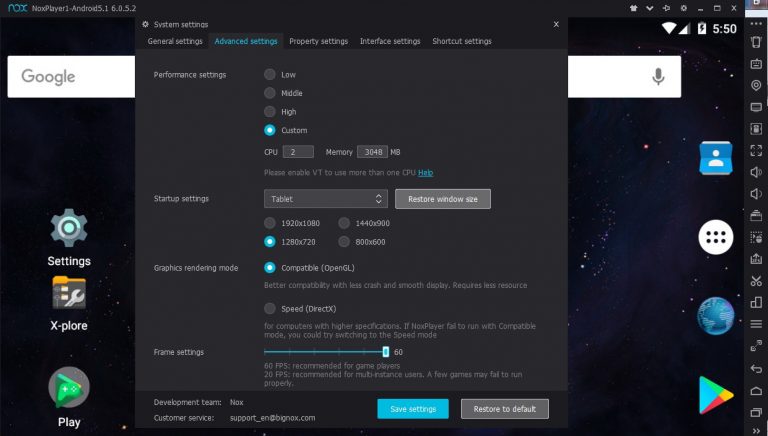Enable Speed (DirectX) rendering mode

pyautogui.click(x=270, y=309)
